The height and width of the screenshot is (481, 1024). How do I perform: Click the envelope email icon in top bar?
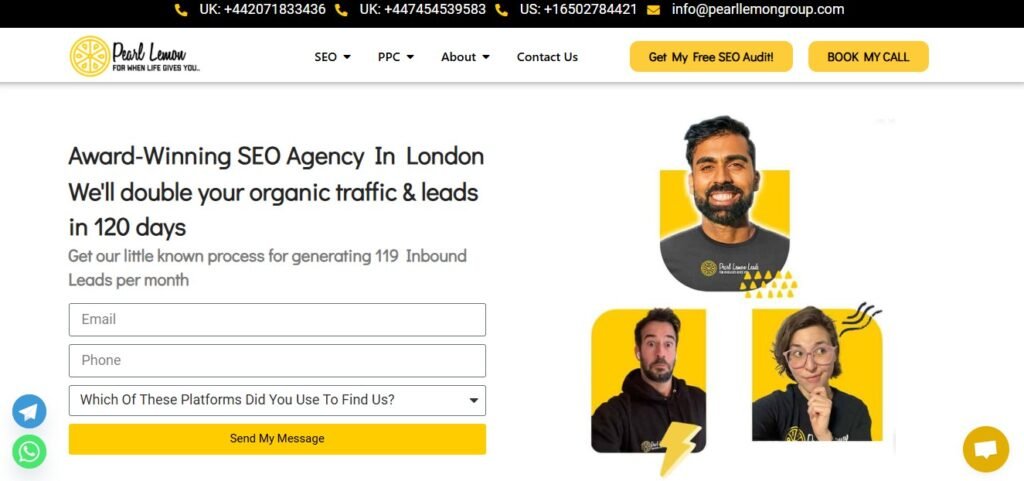click(x=653, y=10)
